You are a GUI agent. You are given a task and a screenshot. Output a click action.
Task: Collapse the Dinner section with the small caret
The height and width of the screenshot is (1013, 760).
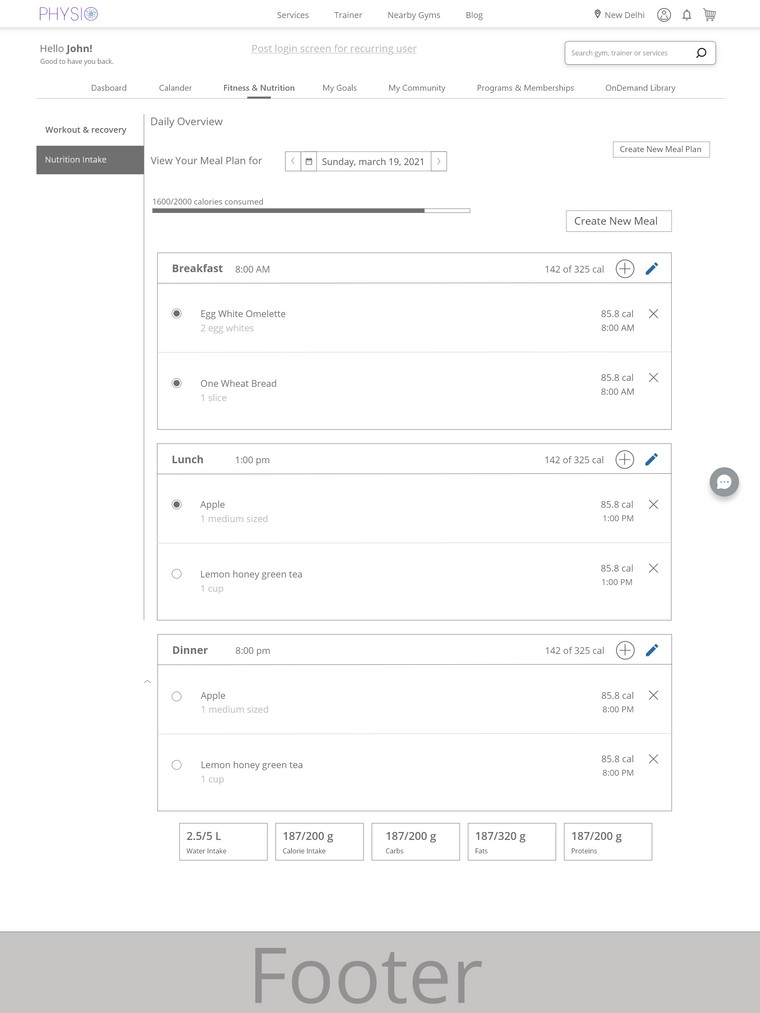[x=147, y=681]
